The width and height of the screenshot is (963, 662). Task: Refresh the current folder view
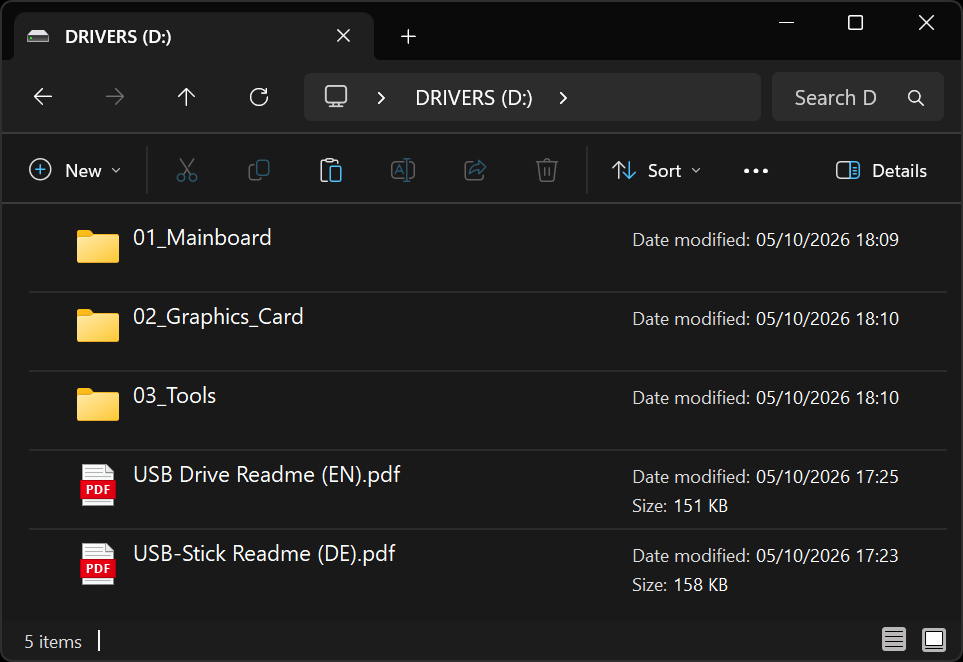(259, 96)
